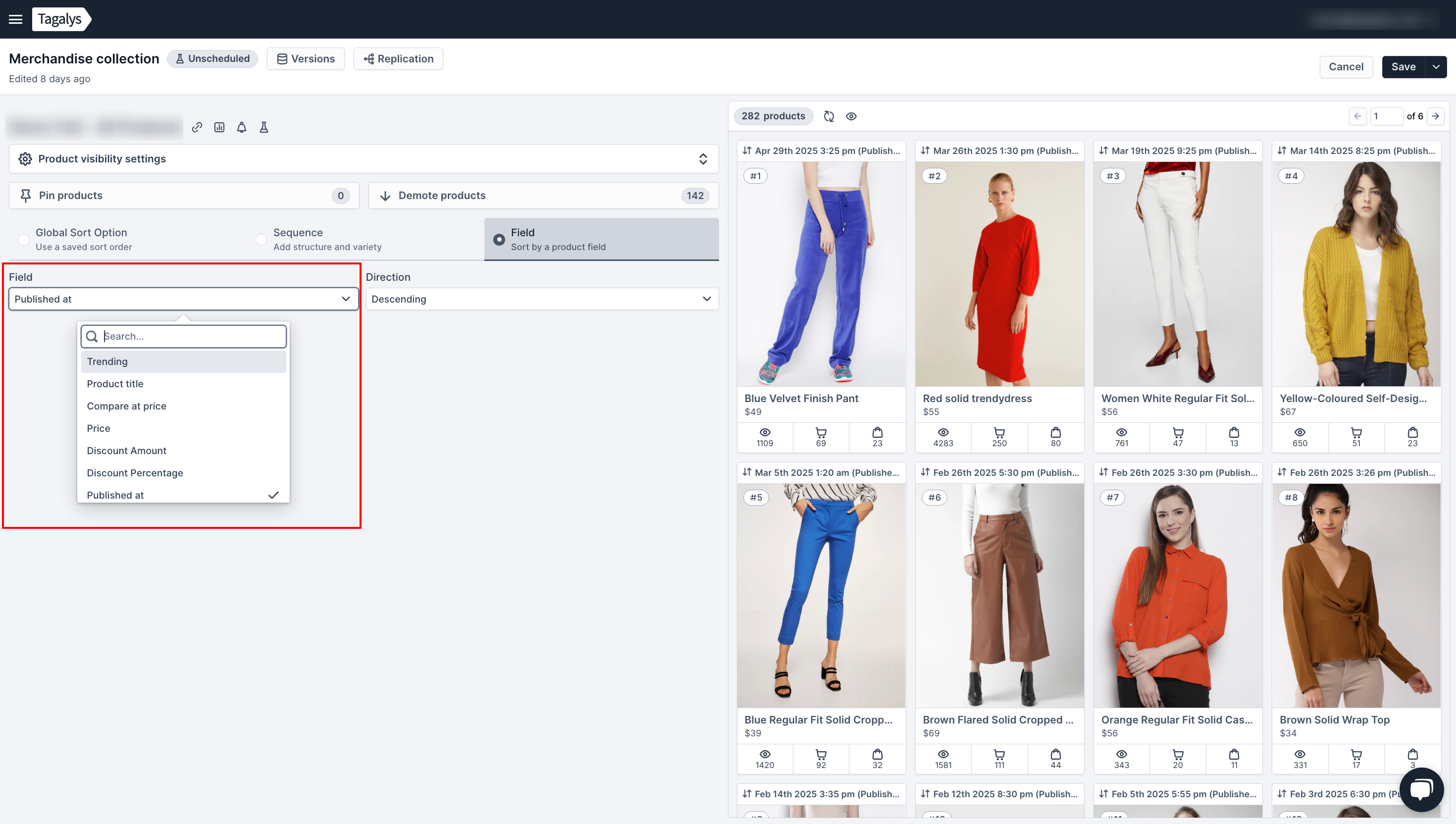
Task: Click bag icon on Red solid trendydress
Action: (x=1056, y=433)
